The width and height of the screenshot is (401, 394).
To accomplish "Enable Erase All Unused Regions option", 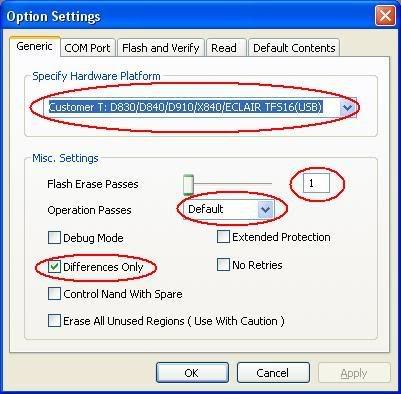I will pyautogui.click(x=54, y=321).
